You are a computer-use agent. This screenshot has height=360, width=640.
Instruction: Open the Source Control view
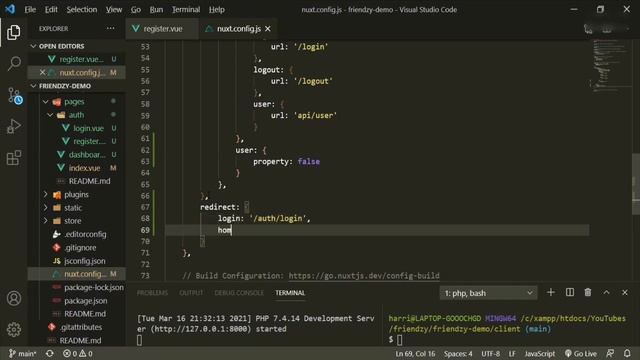click(14, 96)
